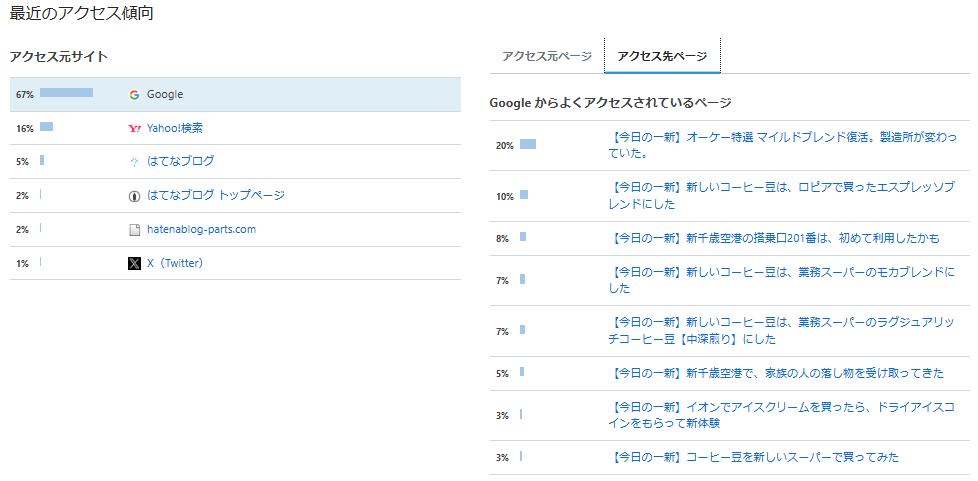This screenshot has width=978, height=481.
Task: Click the hatenablog-parts.com document icon
Action: click(x=133, y=230)
